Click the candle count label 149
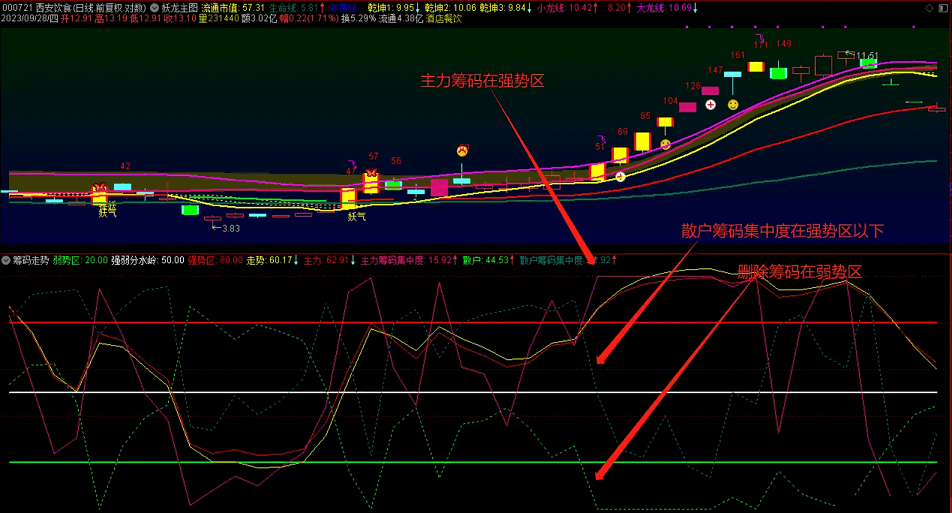 point(784,44)
